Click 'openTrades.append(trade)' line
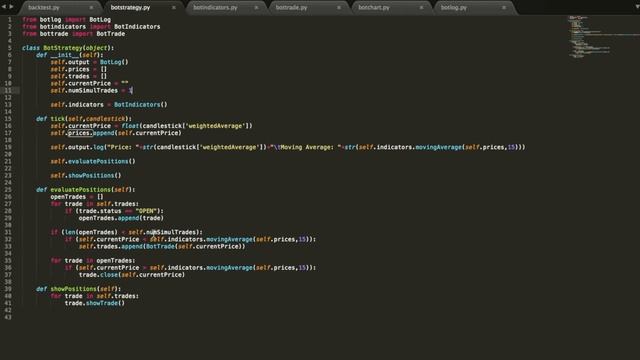 (121, 218)
